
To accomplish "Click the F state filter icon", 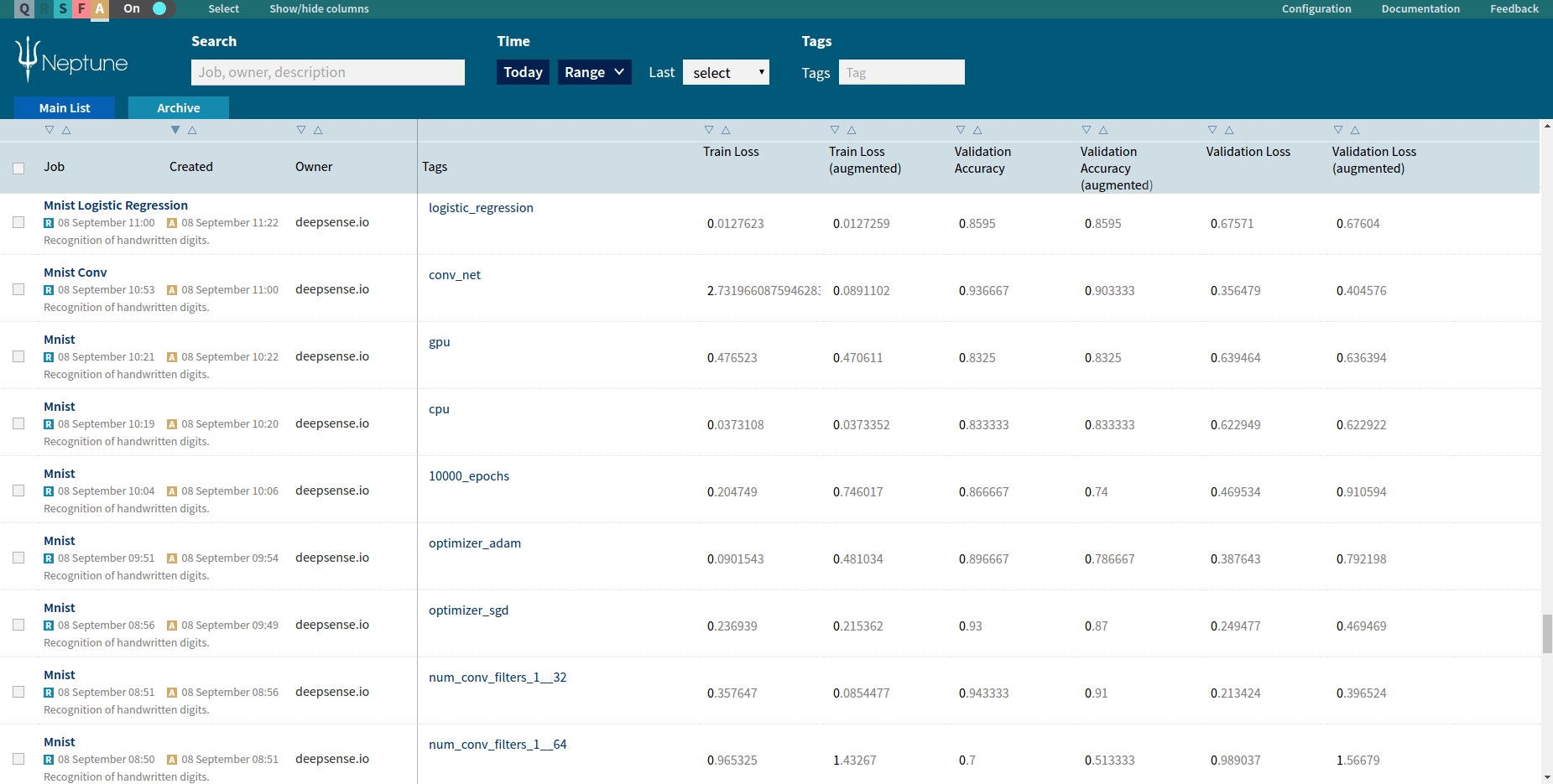I will [81, 9].
